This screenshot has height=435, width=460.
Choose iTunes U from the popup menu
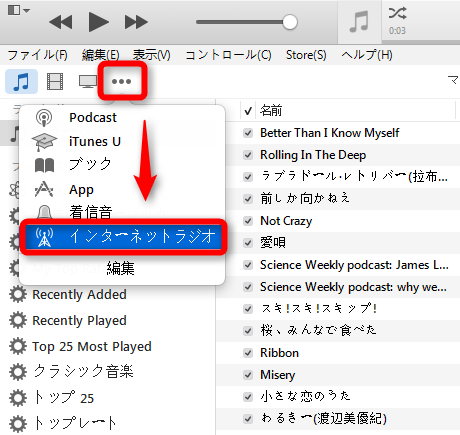[x=95, y=142]
